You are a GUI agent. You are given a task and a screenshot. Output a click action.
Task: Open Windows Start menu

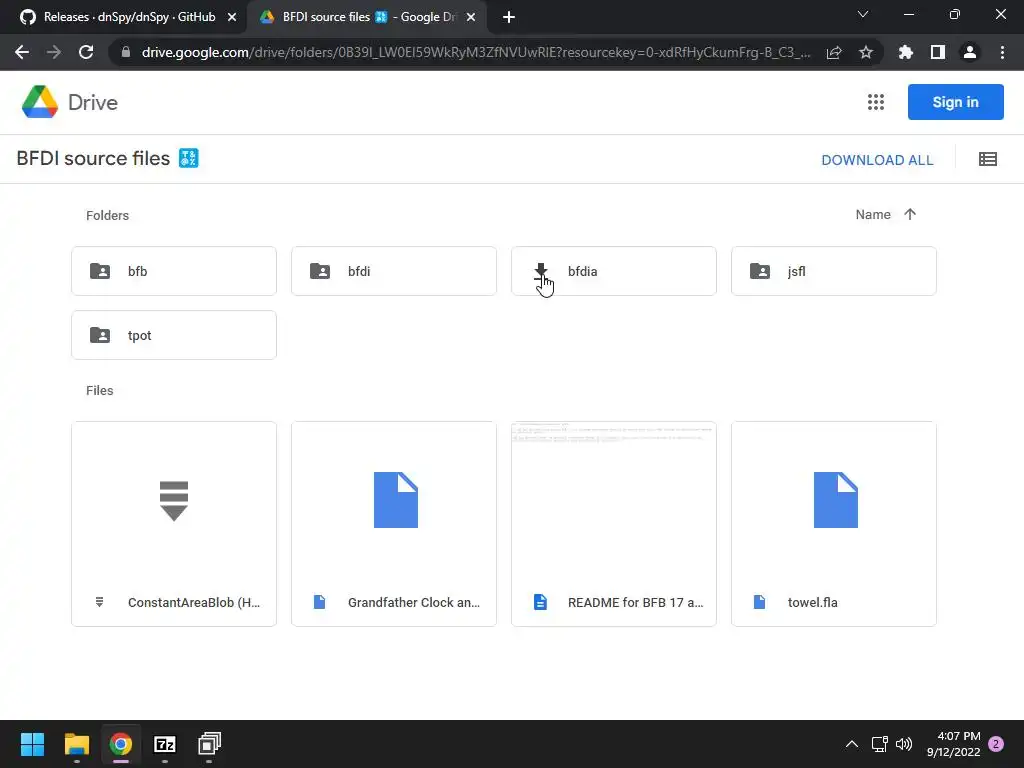point(32,744)
